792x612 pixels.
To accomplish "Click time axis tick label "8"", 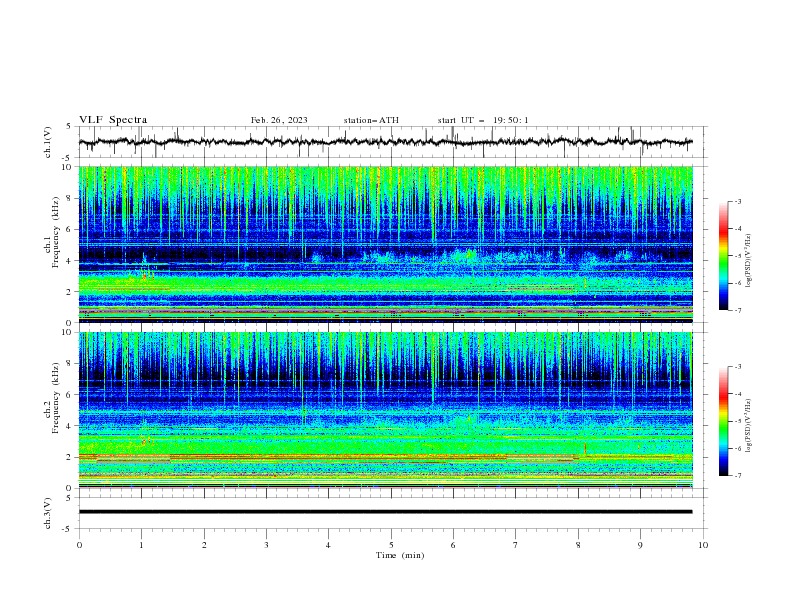I will coord(578,545).
